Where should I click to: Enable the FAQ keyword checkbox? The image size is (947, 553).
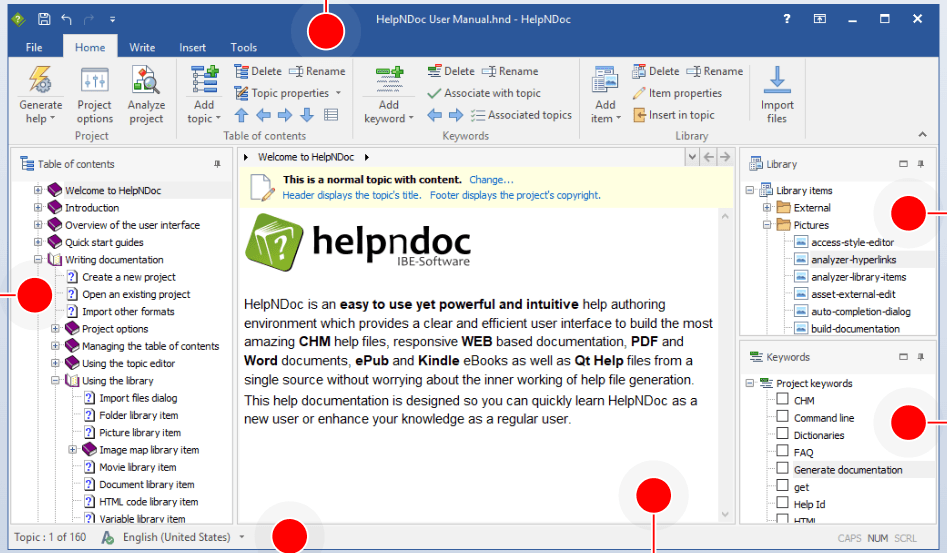click(x=783, y=452)
